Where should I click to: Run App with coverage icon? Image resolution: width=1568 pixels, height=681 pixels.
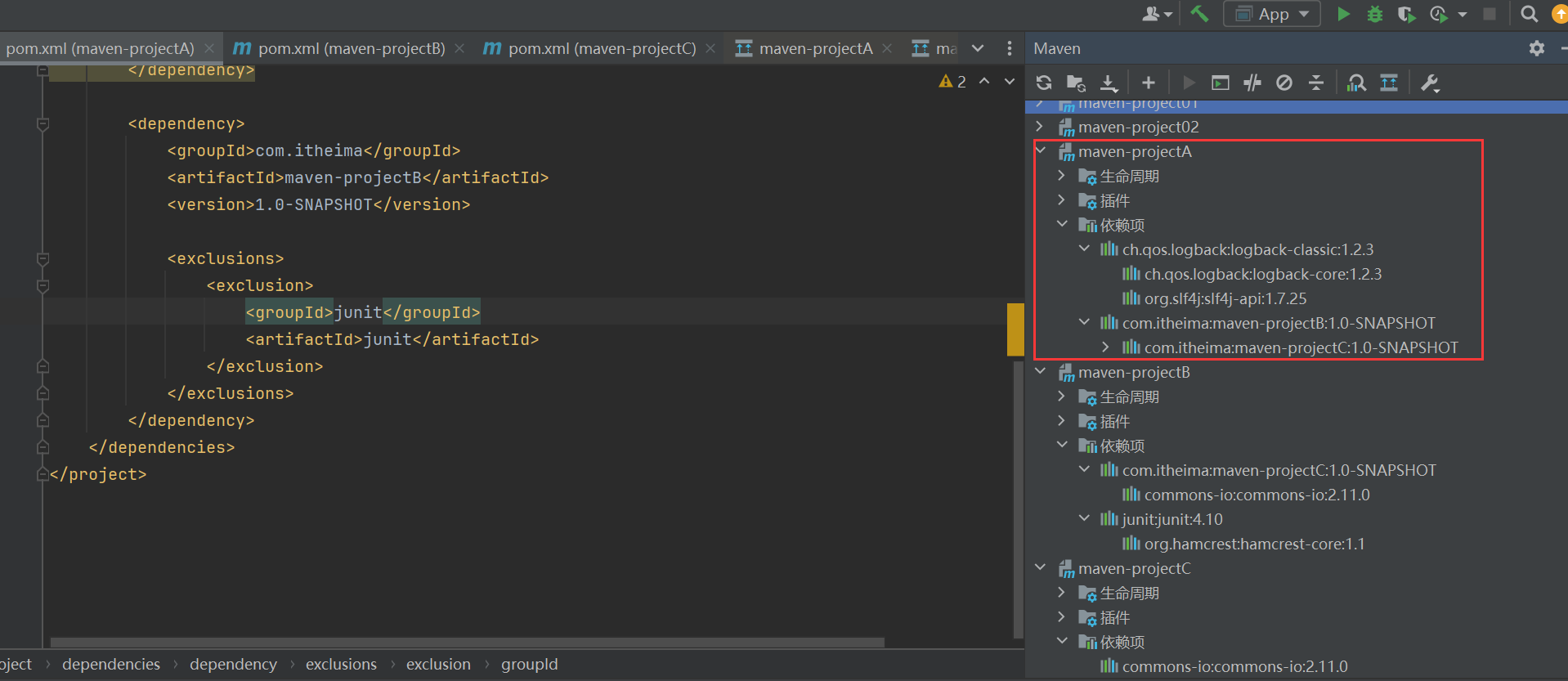1406,14
